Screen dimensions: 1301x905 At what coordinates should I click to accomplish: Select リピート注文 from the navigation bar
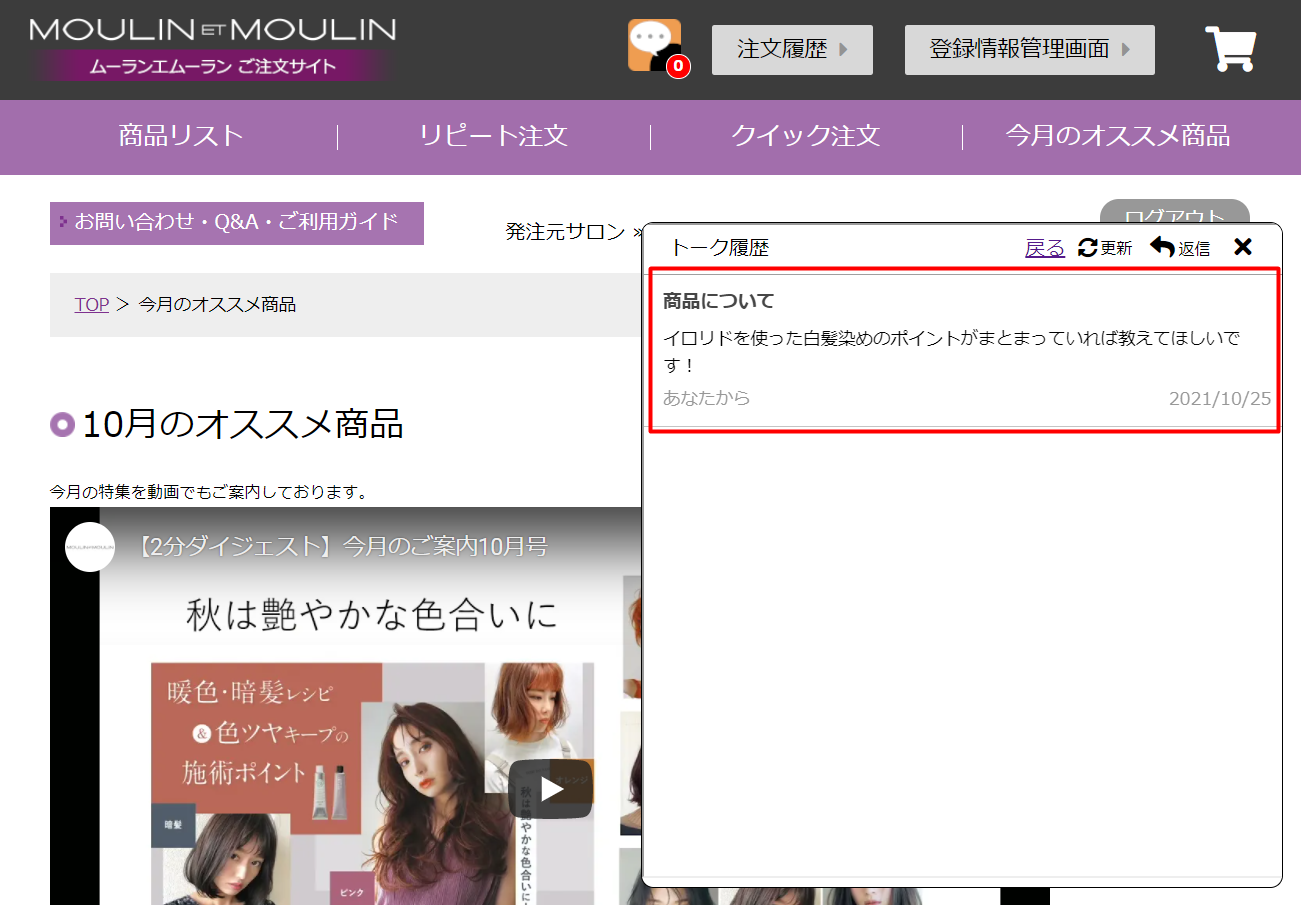click(493, 136)
